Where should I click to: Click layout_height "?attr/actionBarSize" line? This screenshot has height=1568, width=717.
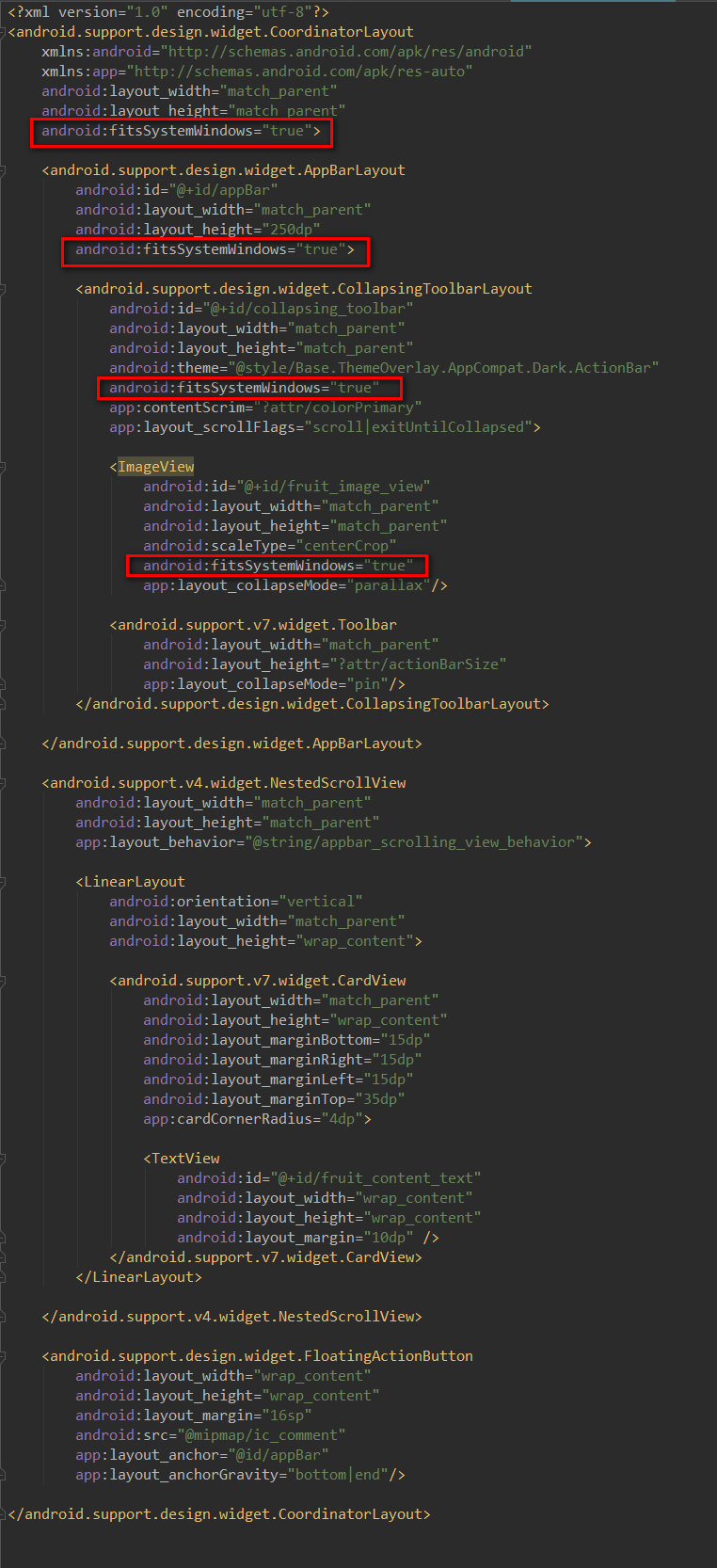tap(325, 664)
